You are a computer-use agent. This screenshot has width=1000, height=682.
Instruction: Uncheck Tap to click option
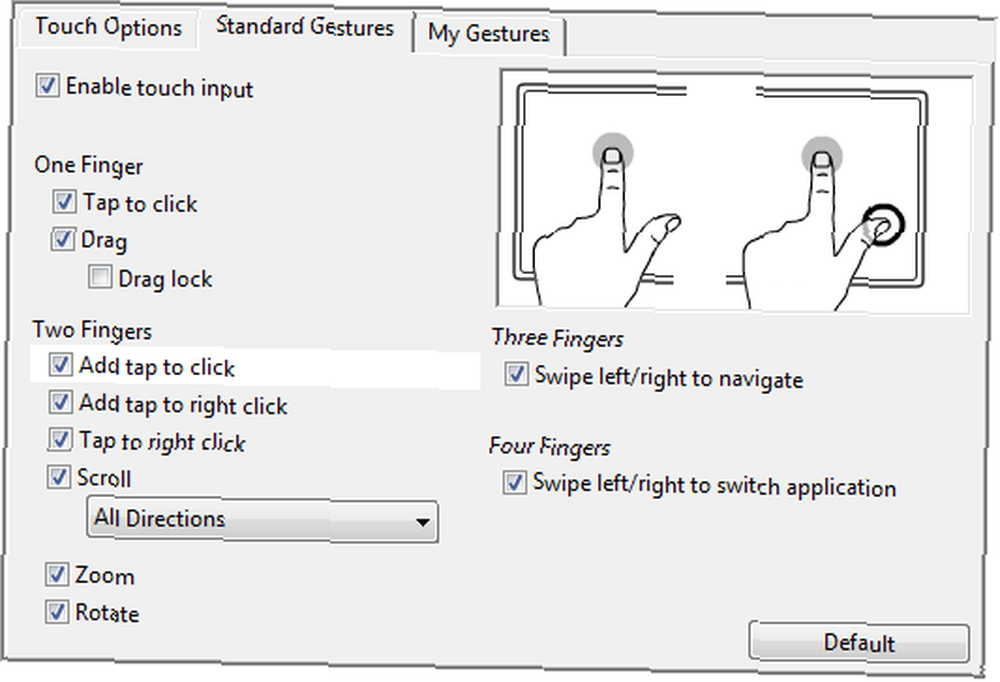tap(64, 202)
